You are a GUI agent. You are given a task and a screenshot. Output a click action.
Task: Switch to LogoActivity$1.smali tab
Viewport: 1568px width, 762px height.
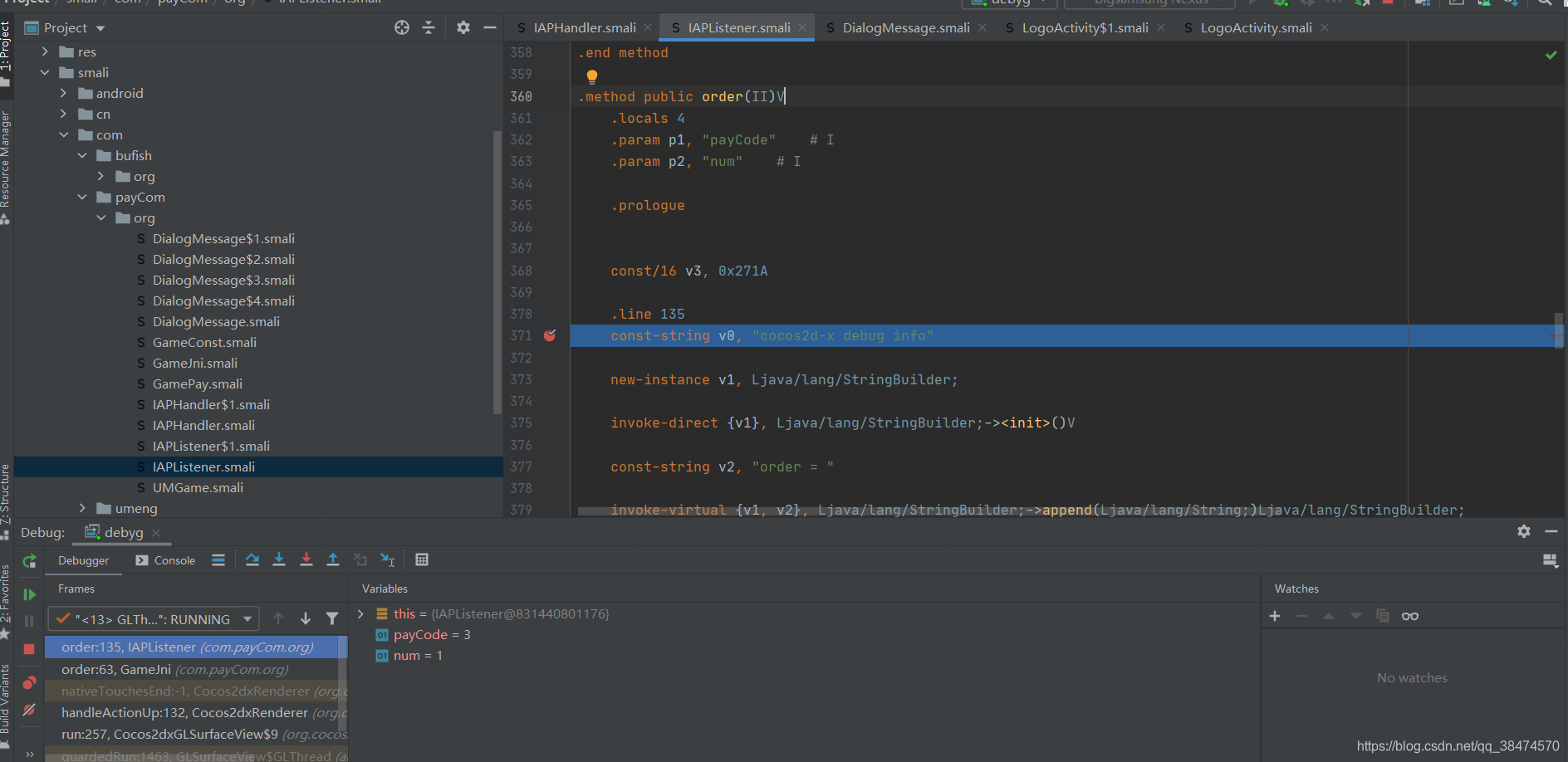(x=1085, y=27)
